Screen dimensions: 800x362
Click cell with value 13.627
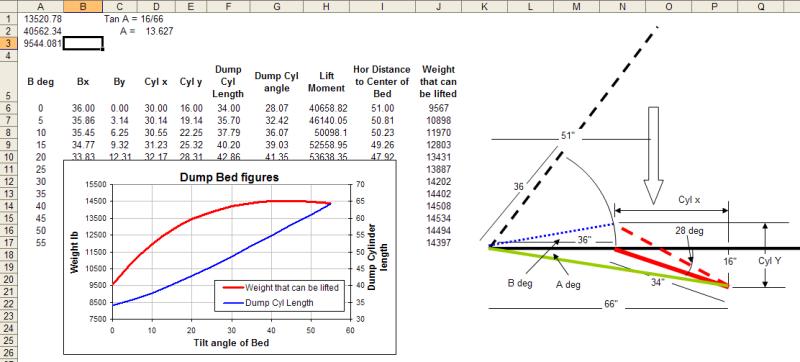tap(159, 31)
